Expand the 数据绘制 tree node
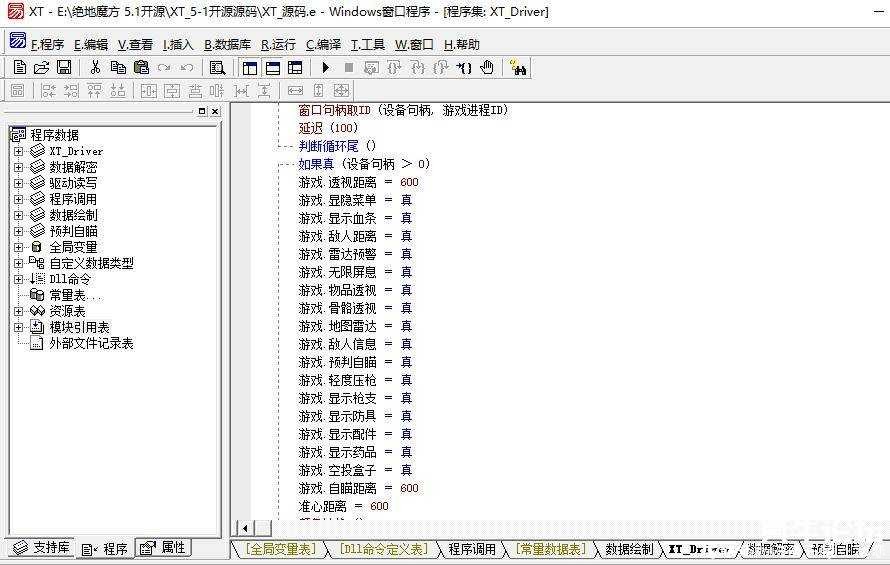 [x=19, y=215]
